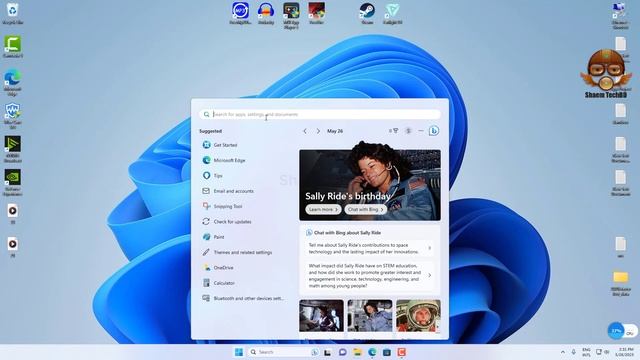Screen dimensions: 640x360
Task: Select the Audacity headphones desktop icon
Action: pos(266,13)
